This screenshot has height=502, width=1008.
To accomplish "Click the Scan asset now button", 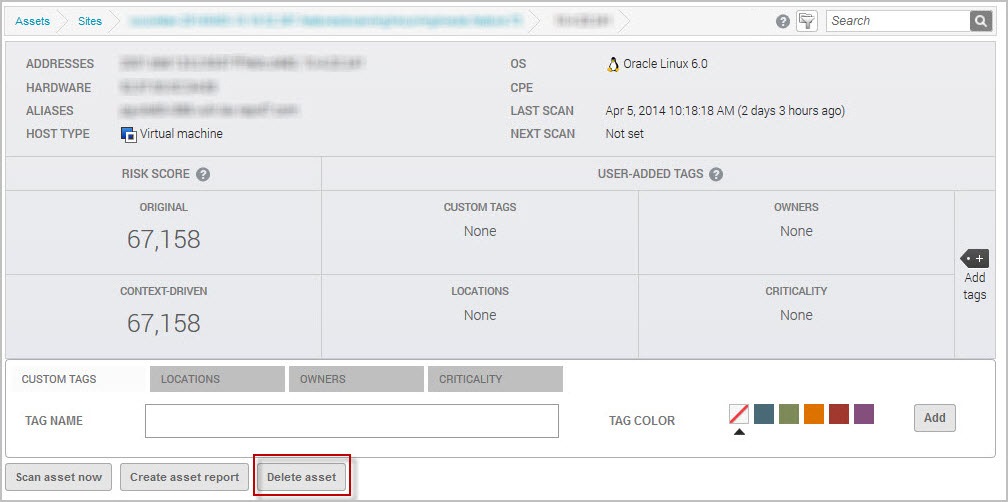I will click(x=59, y=477).
